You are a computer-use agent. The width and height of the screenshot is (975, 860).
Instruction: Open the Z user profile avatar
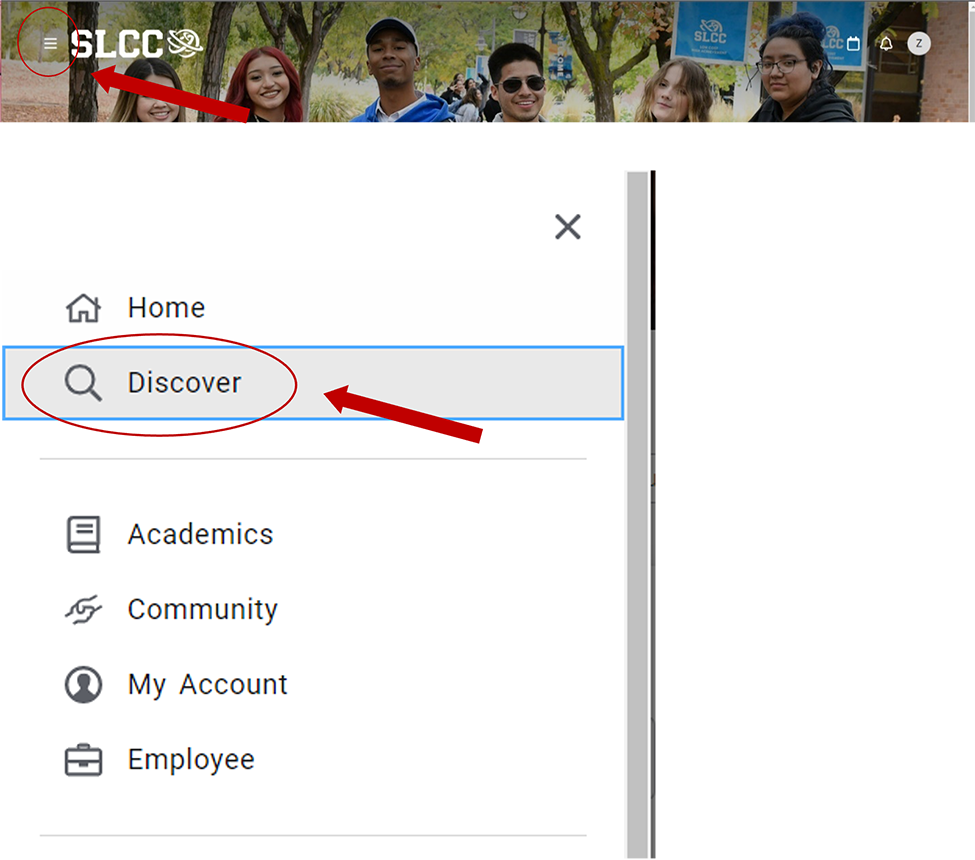point(919,44)
